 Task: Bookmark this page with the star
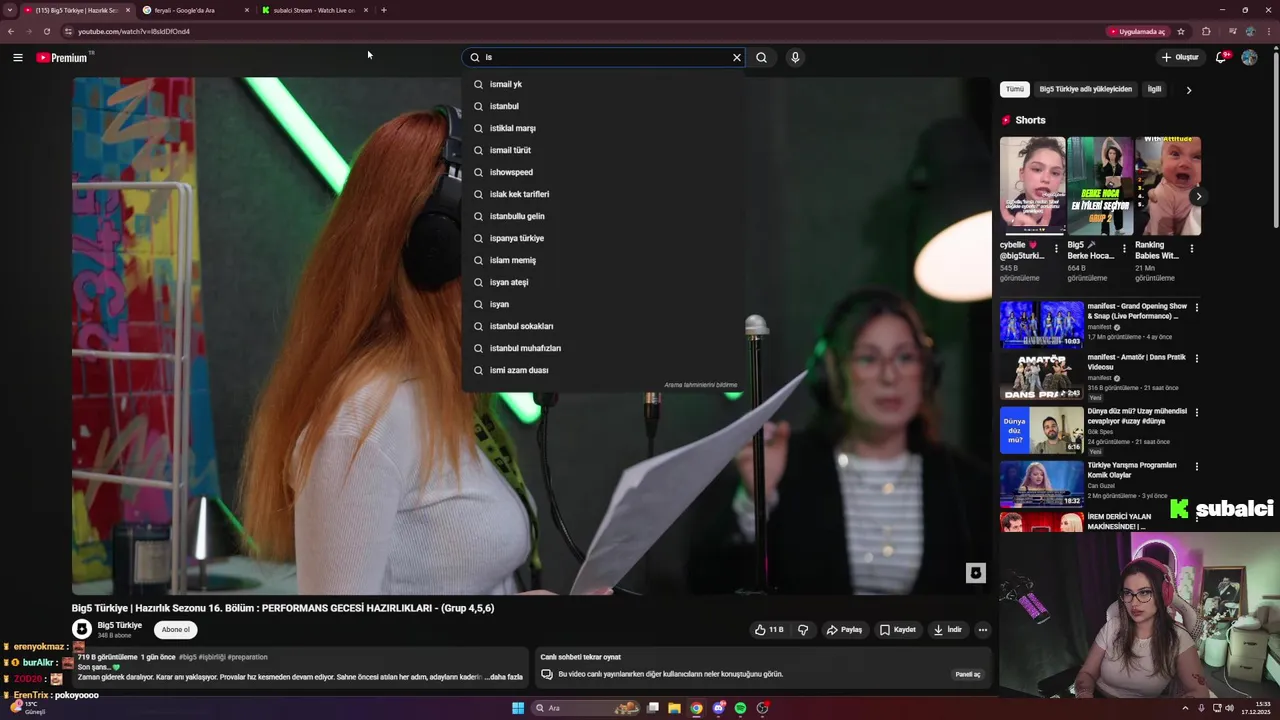pos(1181,31)
